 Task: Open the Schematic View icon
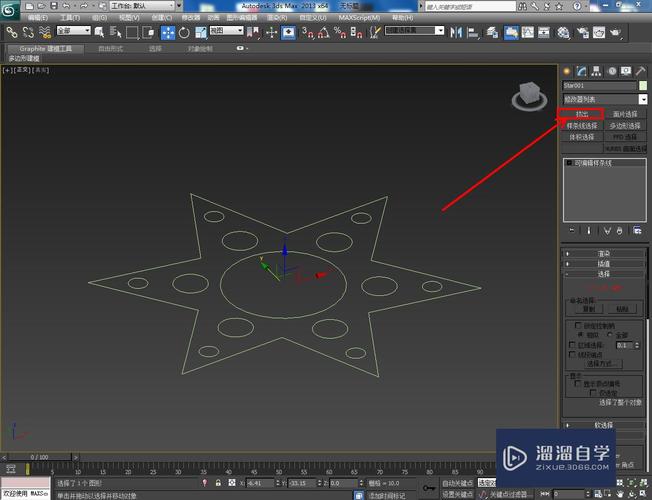pyautogui.click(x=544, y=32)
